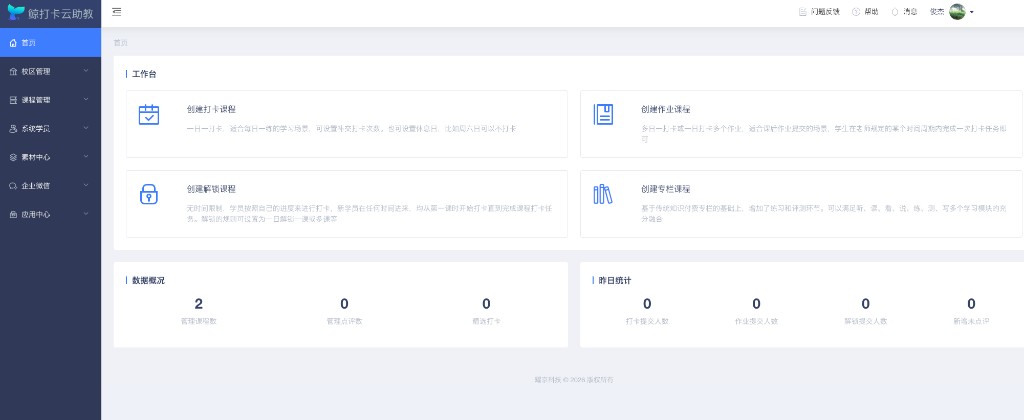Click the 课程管理 icon in sidebar
Screen dimensions: 1024x420
tap(13, 100)
